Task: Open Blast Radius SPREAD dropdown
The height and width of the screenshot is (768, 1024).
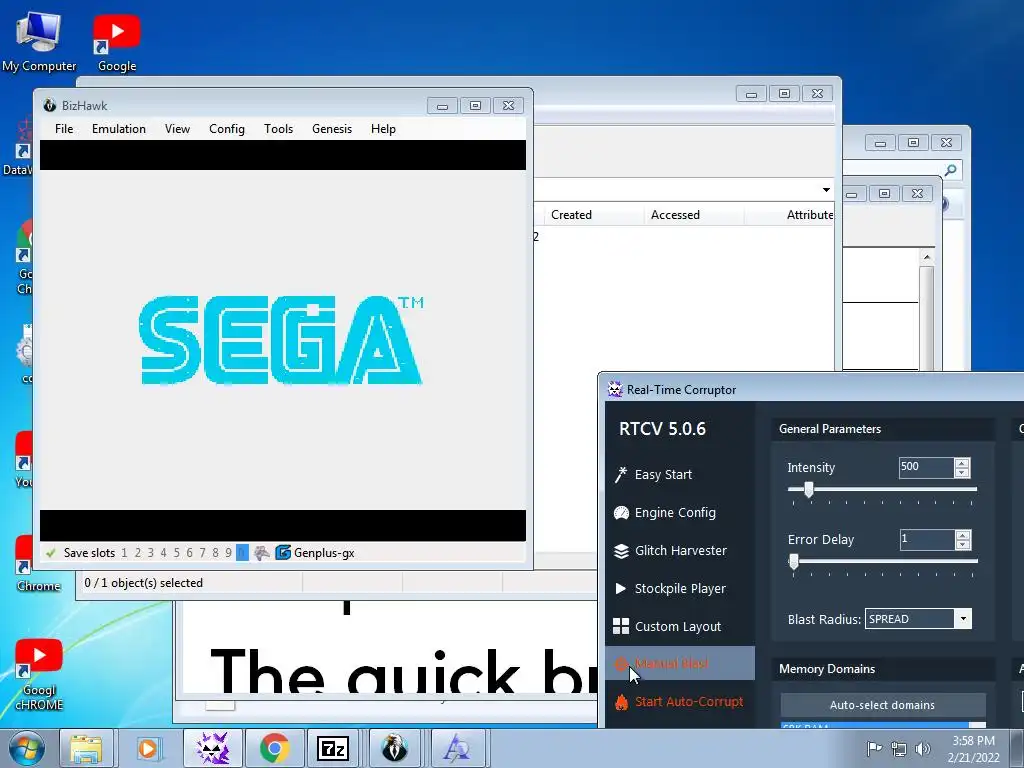Action: click(x=963, y=619)
